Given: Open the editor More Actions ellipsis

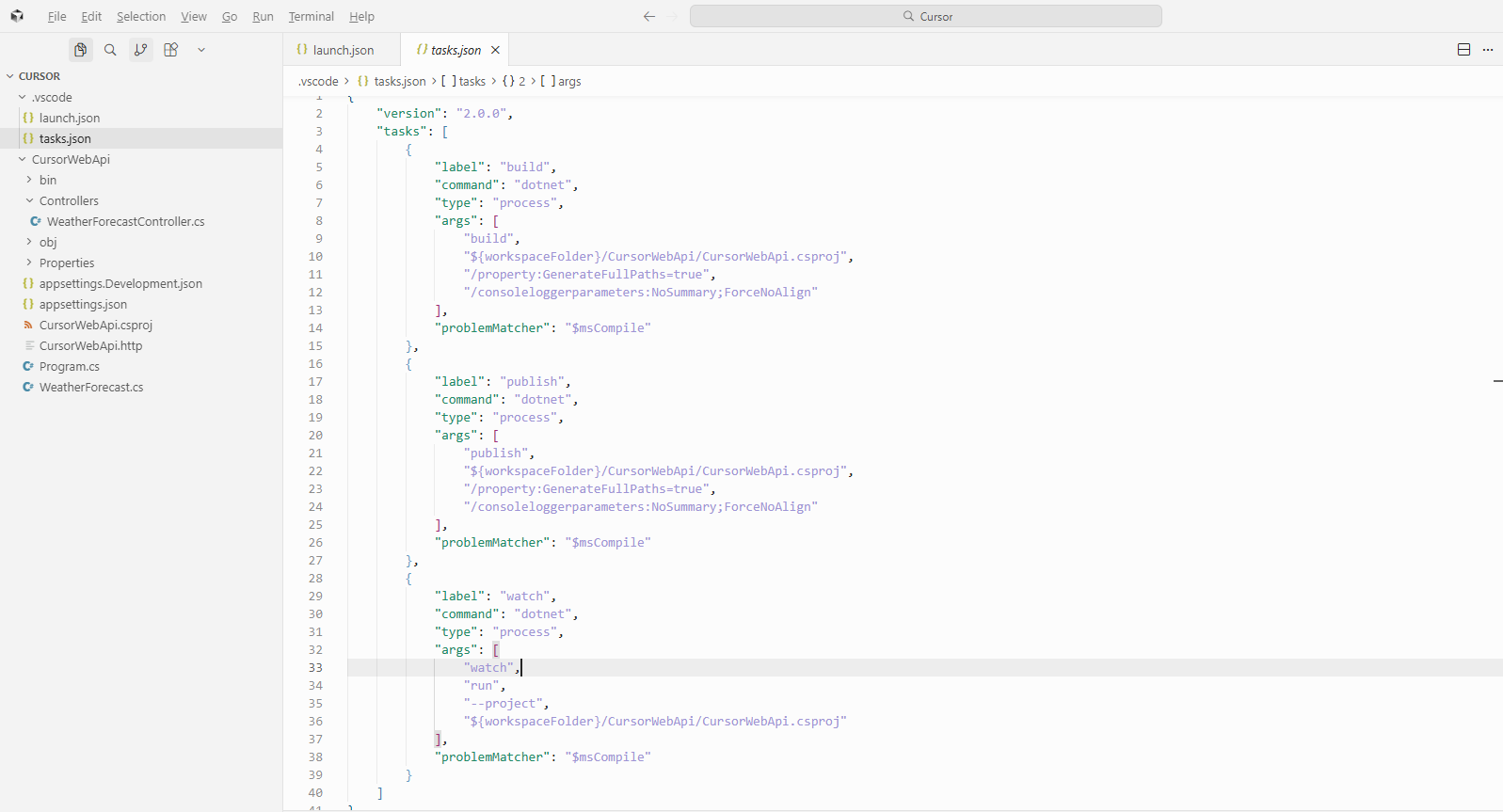Looking at the screenshot, I should coord(1488,50).
